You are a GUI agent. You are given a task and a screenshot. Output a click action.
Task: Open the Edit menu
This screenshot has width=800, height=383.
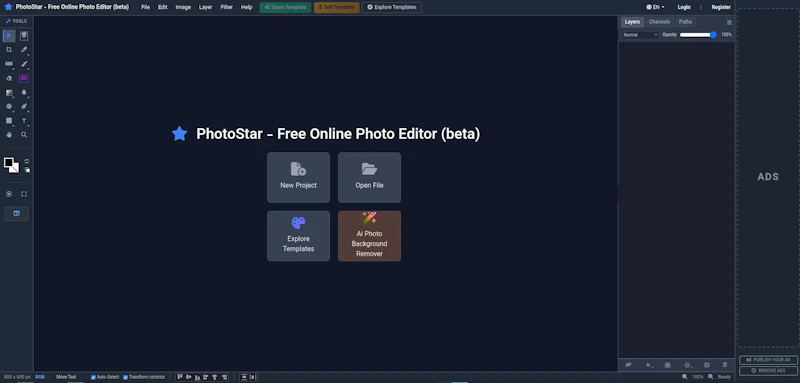click(x=162, y=7)
